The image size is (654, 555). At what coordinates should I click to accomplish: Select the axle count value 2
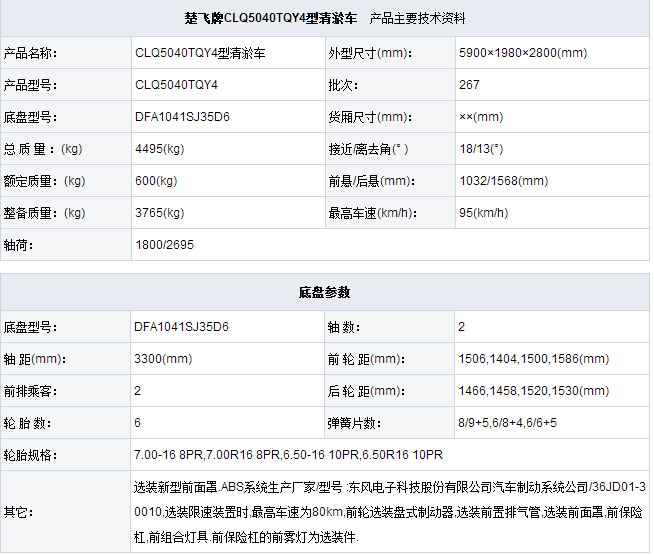click(461, 327)
